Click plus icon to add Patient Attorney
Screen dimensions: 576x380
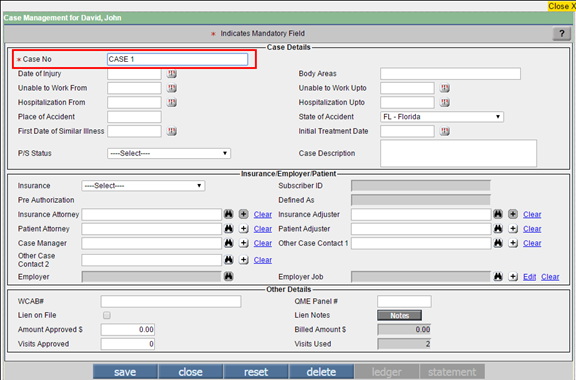coord(244,229)
